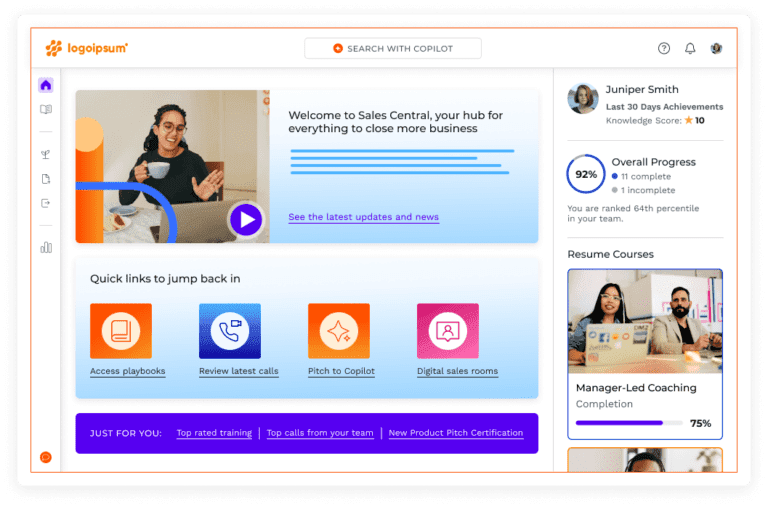Click the Access playbooks tile icon
Screen dimensions: 768x506
click(121, 331)
